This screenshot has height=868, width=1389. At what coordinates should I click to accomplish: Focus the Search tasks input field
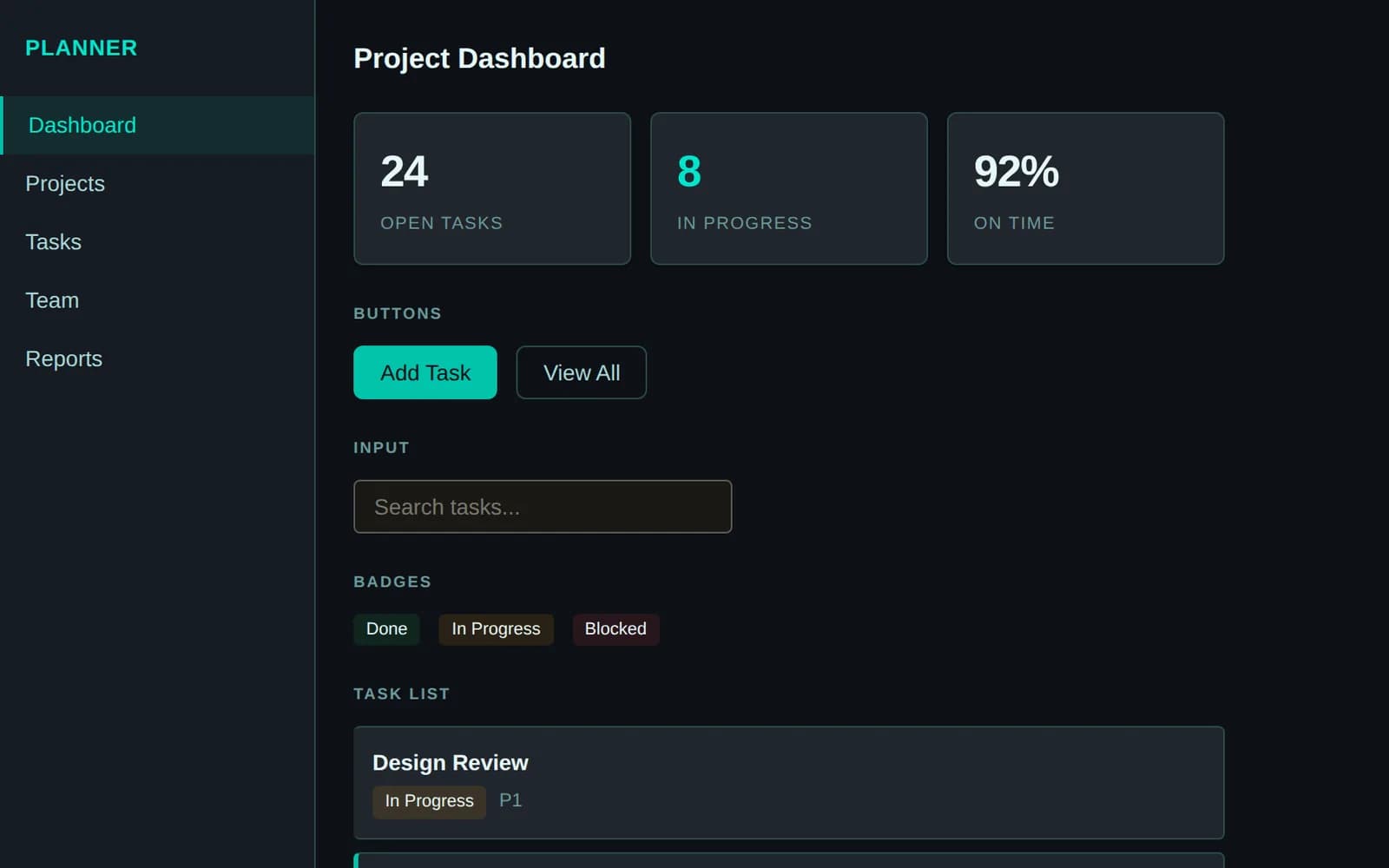[x=543, y=507]
